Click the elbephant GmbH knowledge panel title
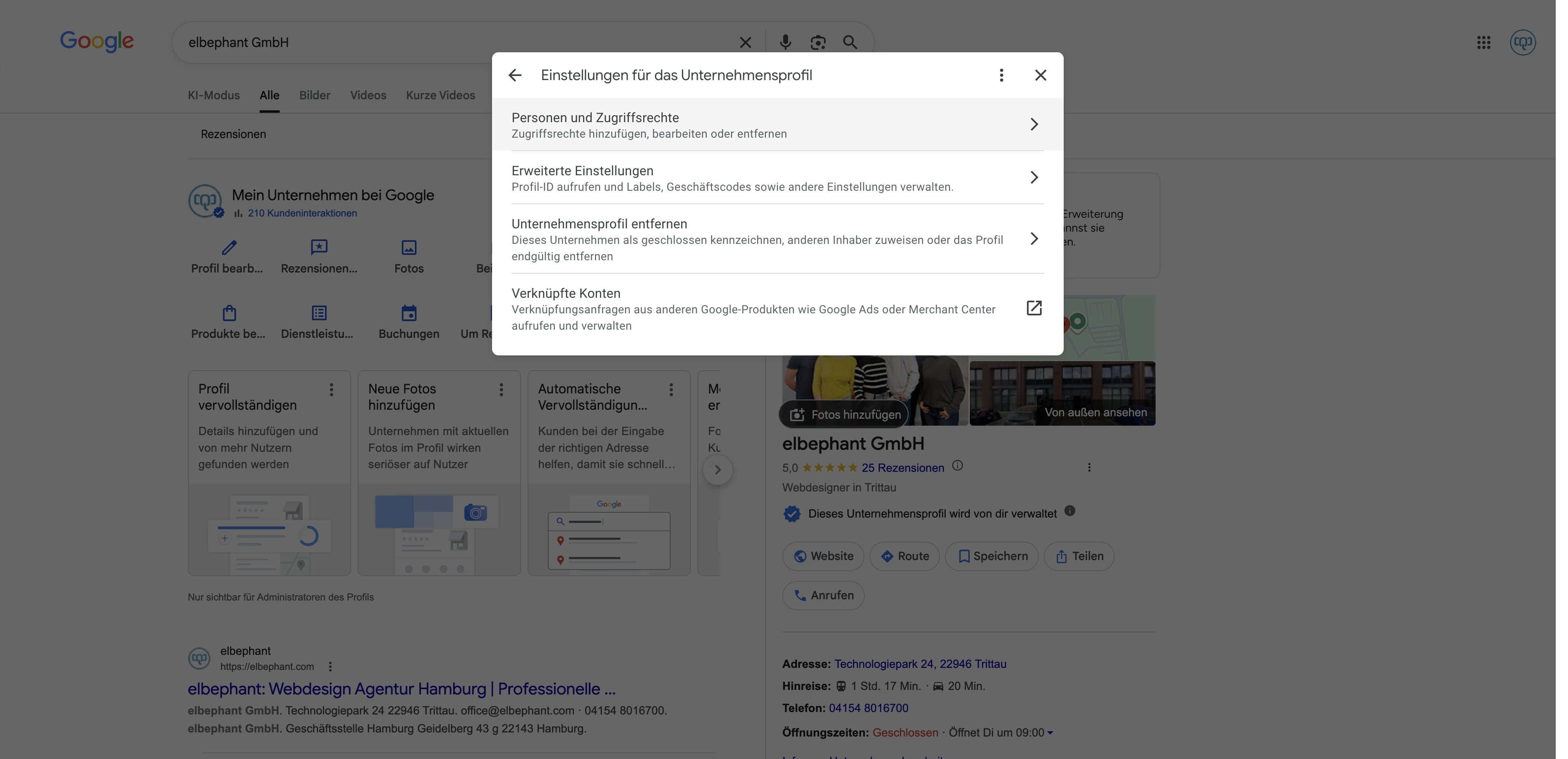 pyautogui.click(x=853, y=444)
